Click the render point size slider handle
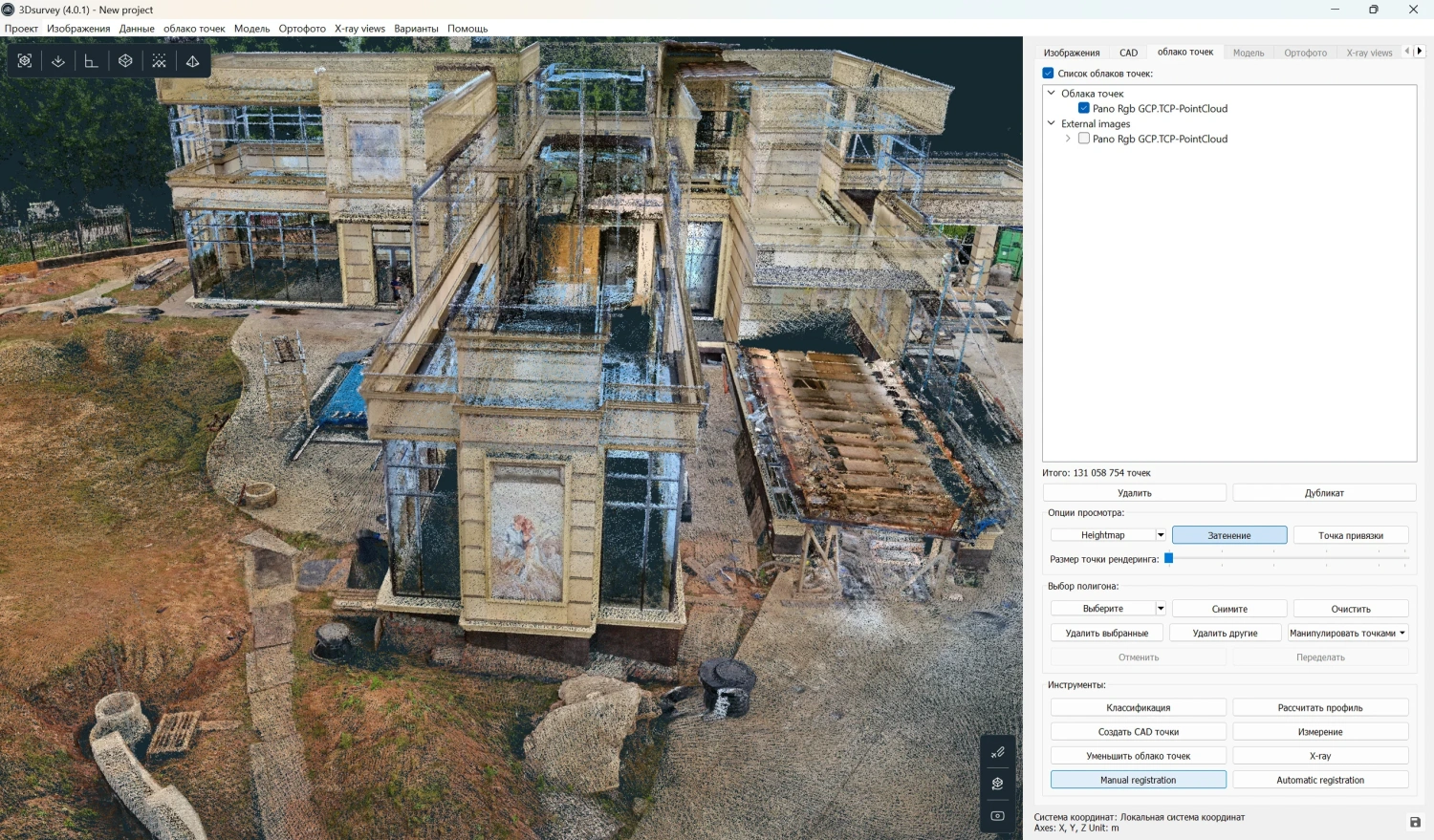The height and width of the screenshot is (840, 1434). [x=1168, y=558]
